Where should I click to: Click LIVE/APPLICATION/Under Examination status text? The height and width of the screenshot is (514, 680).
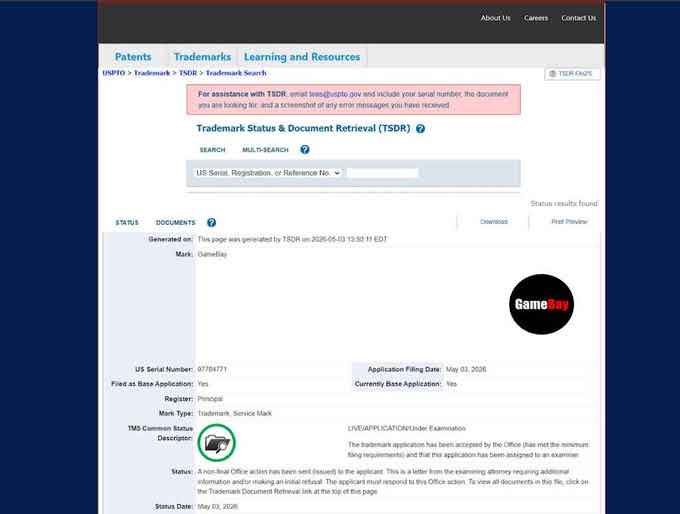[x=406, y=429]
